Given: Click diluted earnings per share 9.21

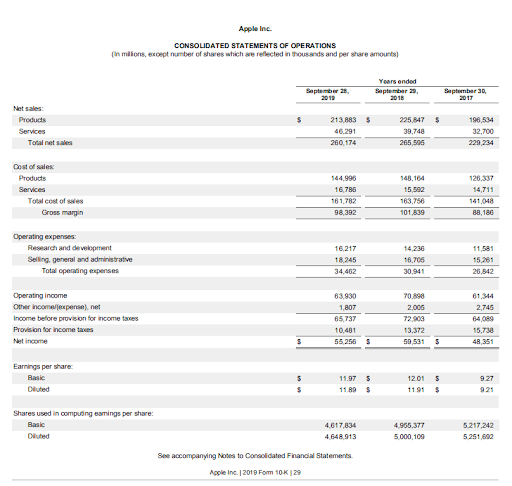Looking at the screenshot, I should click(487, 390).
